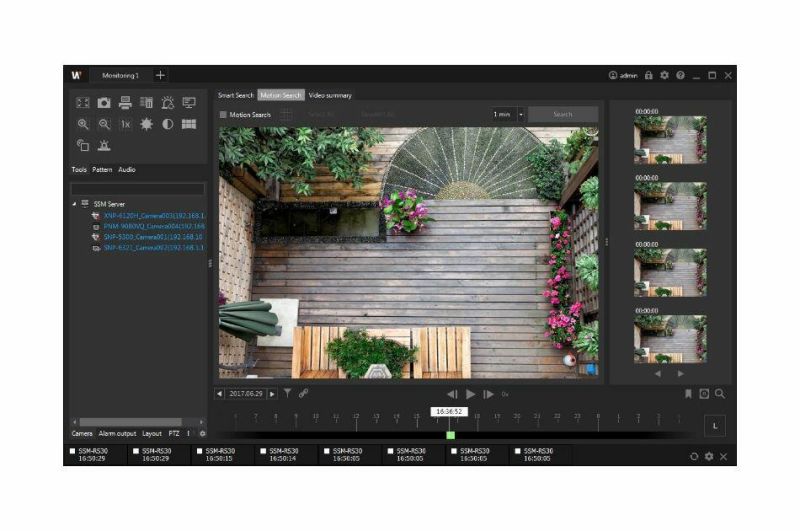Switch to the Smart Search tab

[x=236, y=95]
